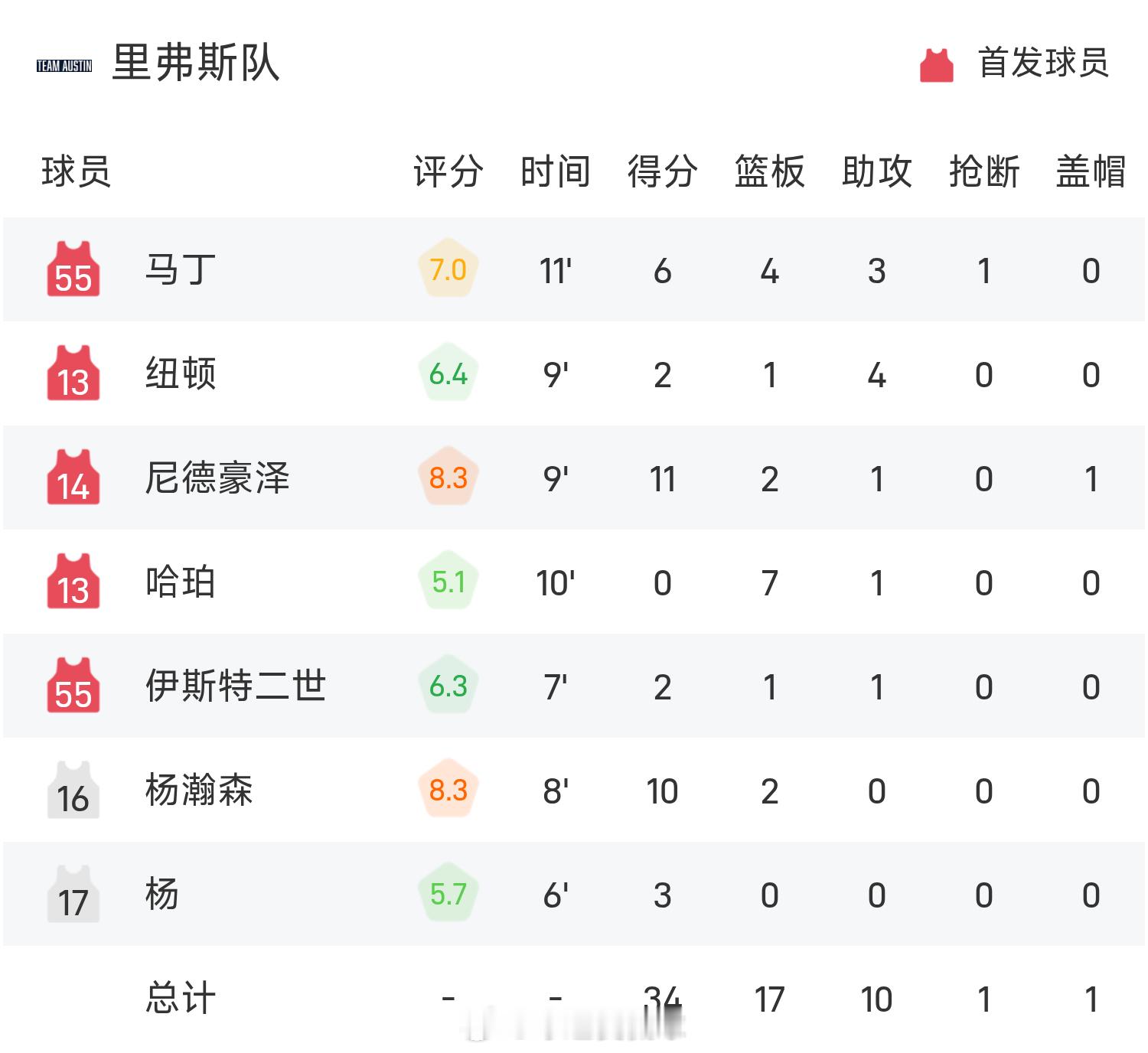Click 哈珀's 5.1 rating badge
The height and width of the screenshot is (1053, 1148).
(x=448, y=582)
